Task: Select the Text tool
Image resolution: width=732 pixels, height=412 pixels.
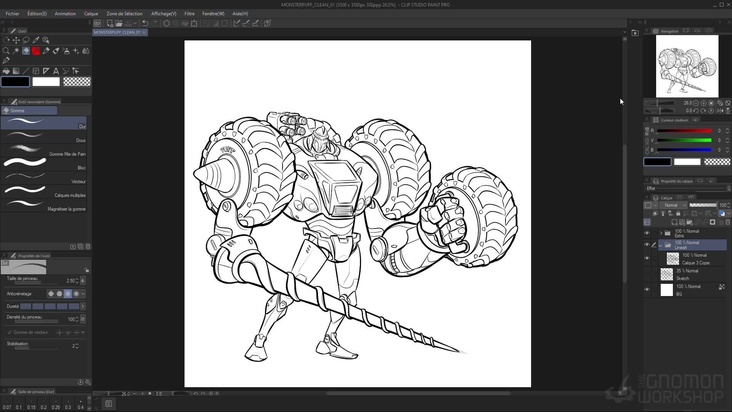Action: tap(56, 71)
